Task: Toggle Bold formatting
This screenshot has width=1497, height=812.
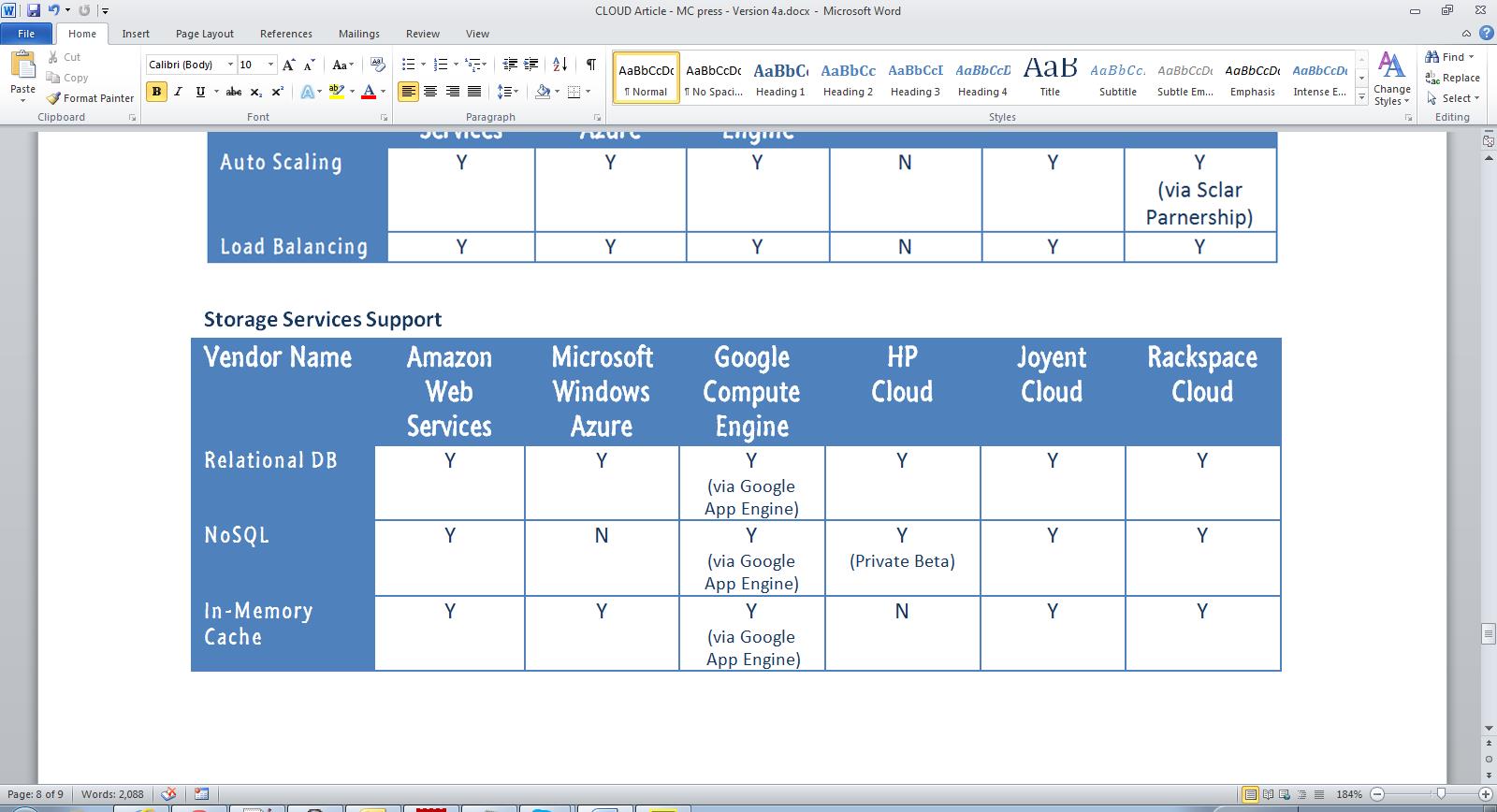Action: coord(156,92)
